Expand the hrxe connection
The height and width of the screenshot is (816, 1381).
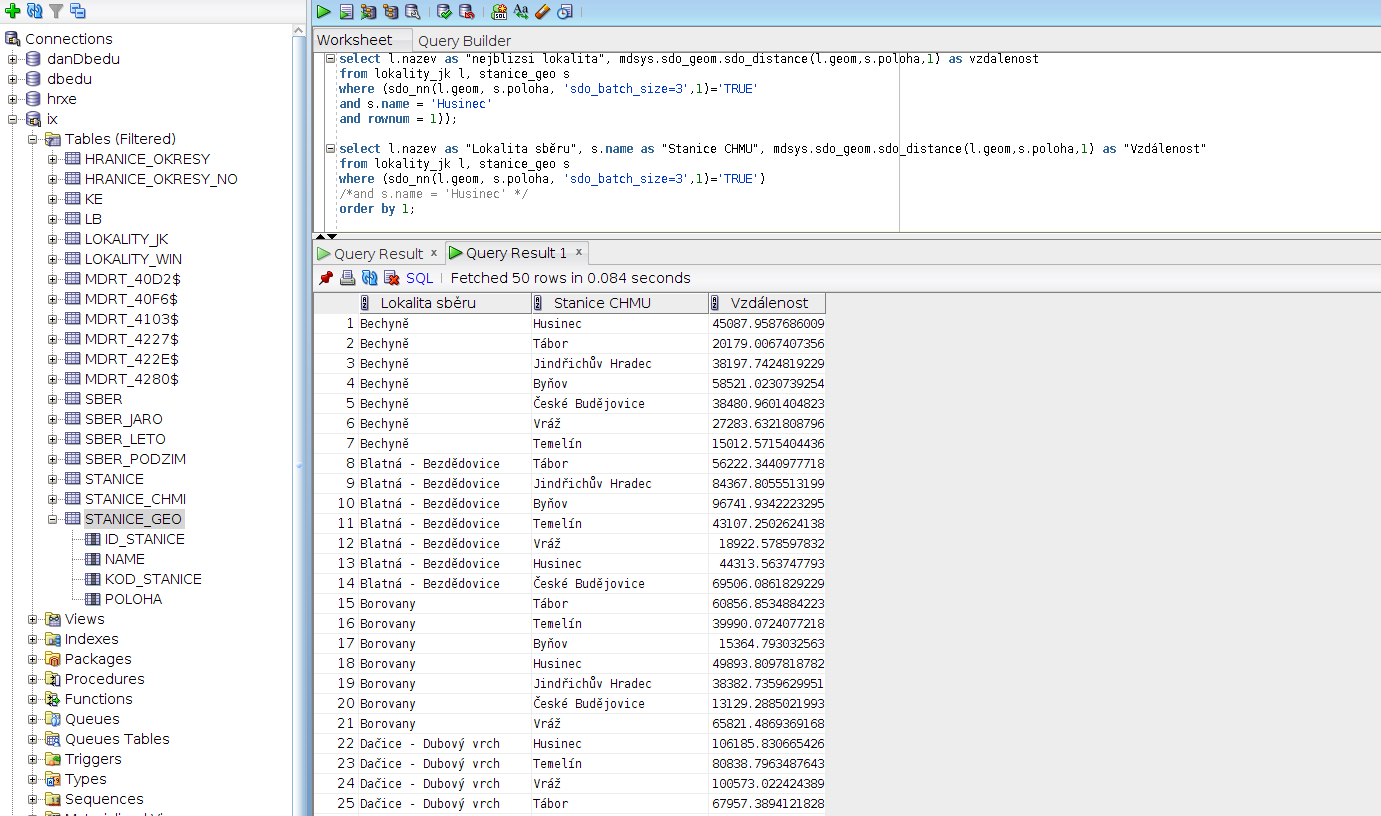13,99
